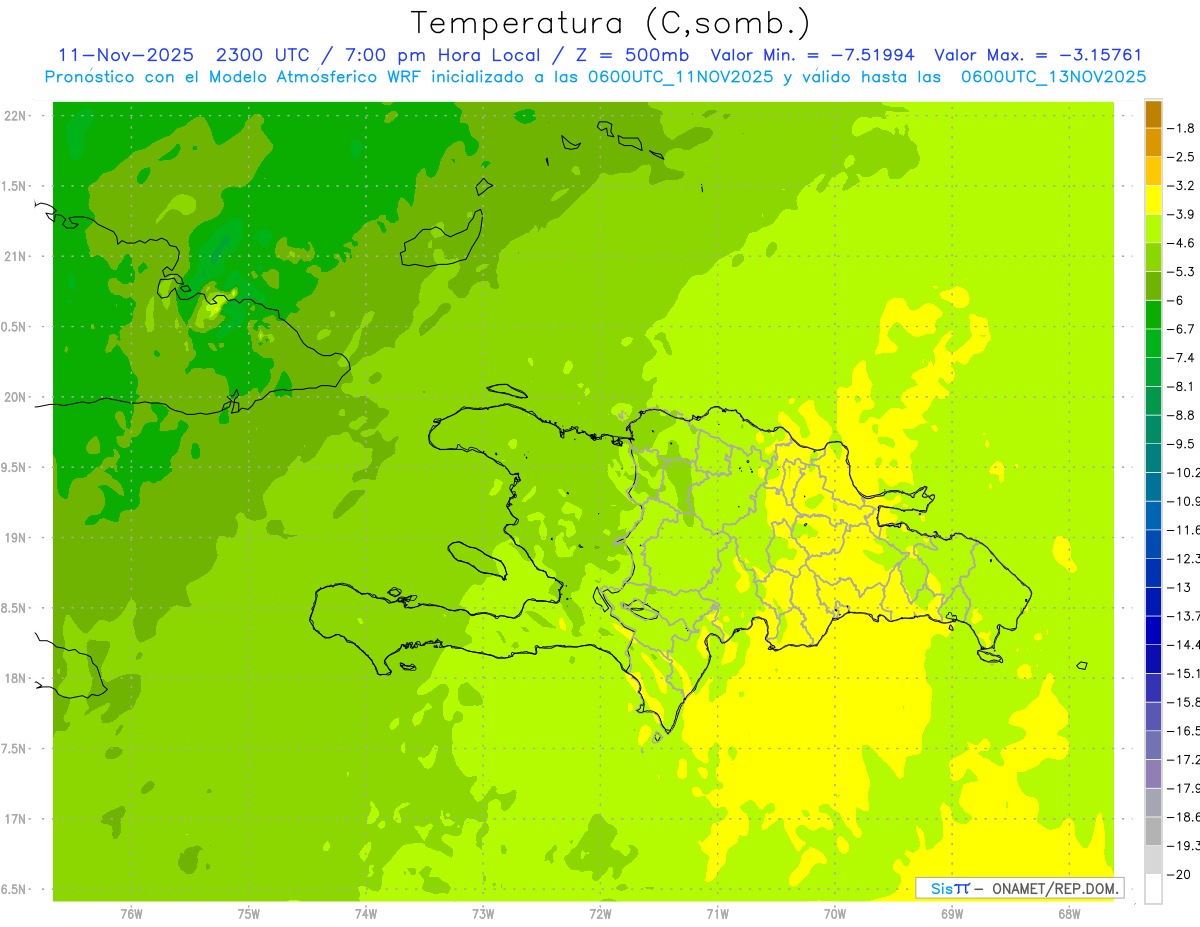Click the "73W" longitude label
1200x927 pixels.
(483, 913)
